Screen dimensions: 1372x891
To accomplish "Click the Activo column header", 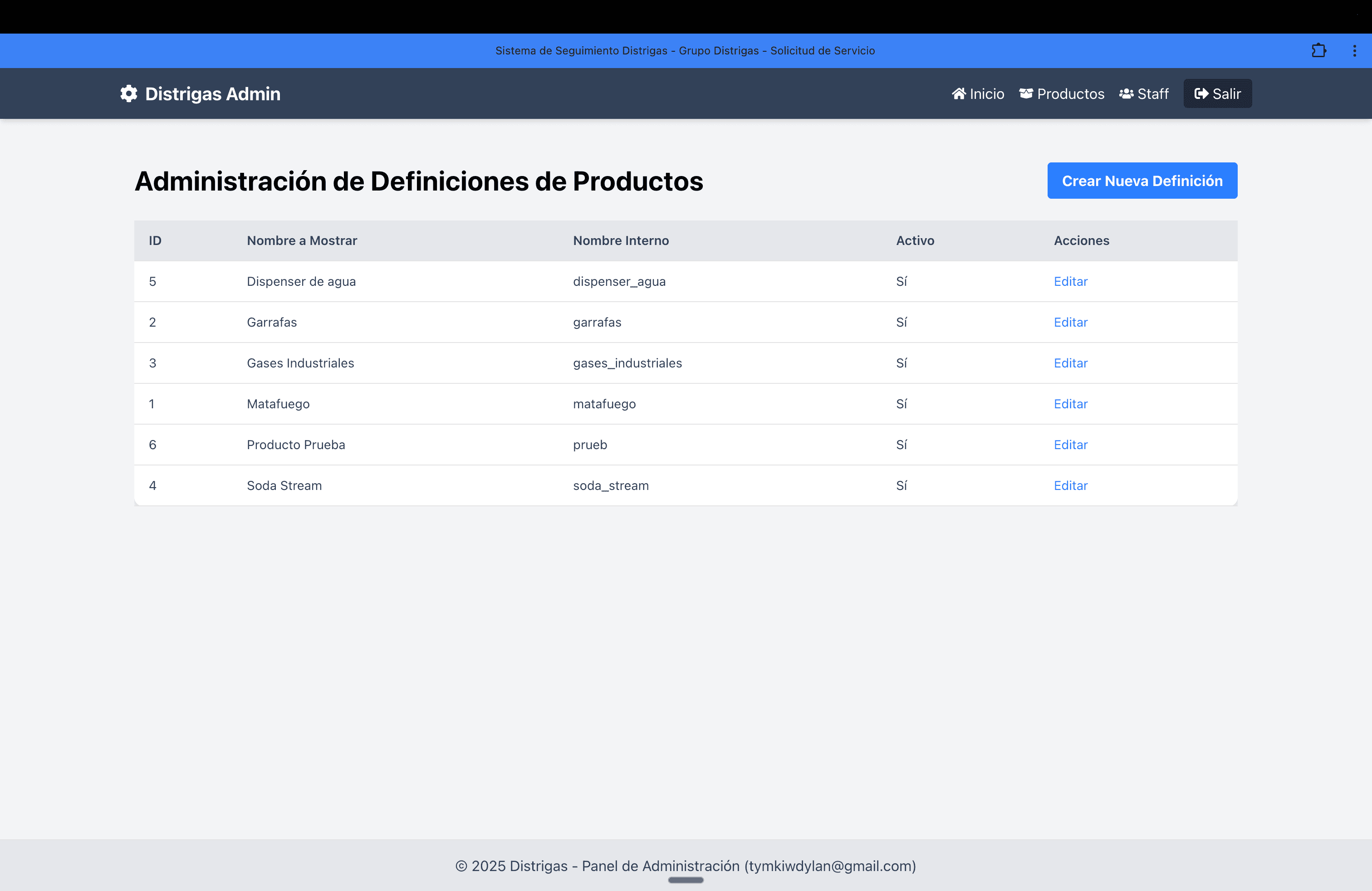I will pos(915,240).
